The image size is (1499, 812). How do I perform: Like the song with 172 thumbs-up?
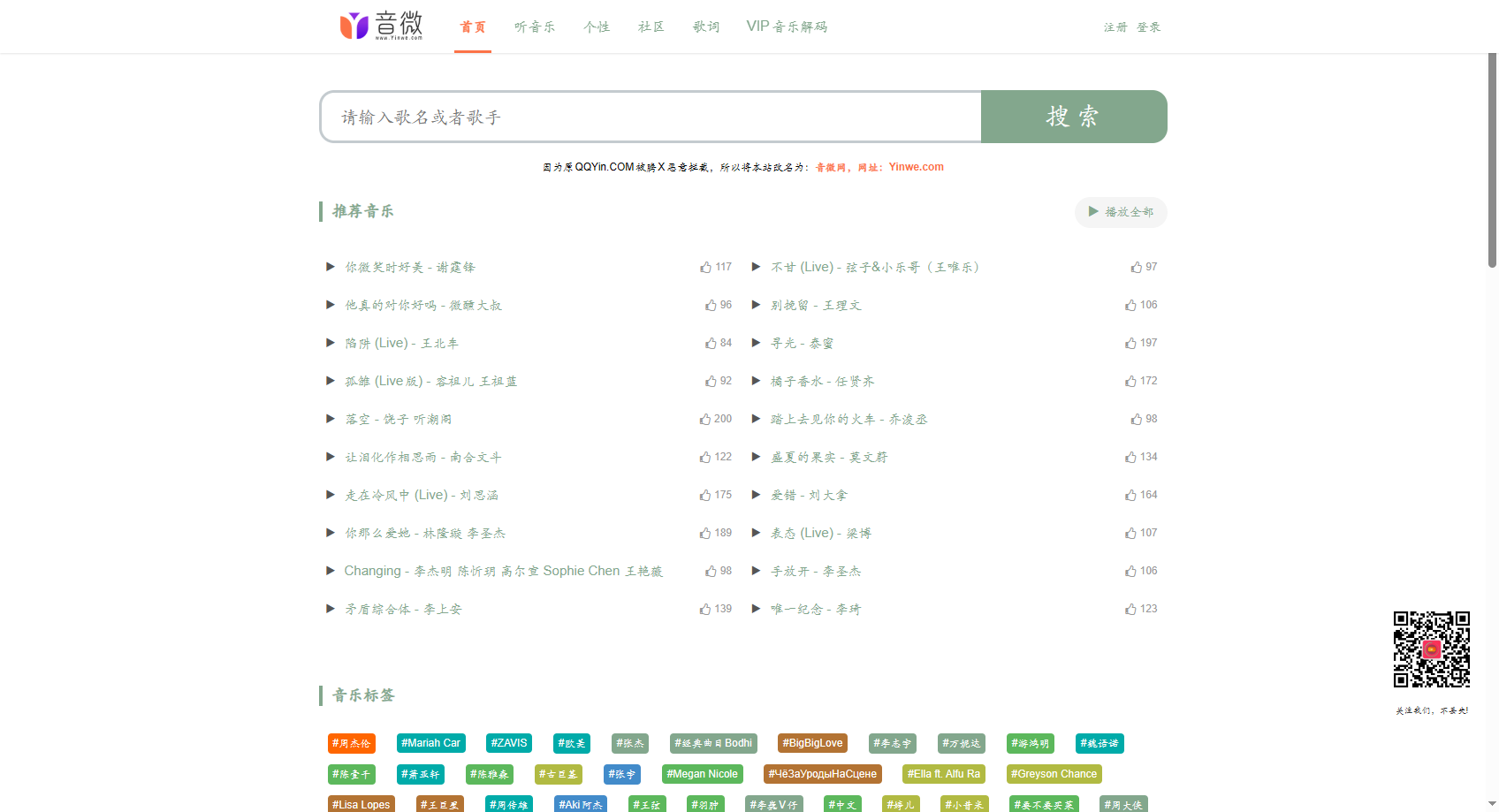click(x=1130, y=381)
